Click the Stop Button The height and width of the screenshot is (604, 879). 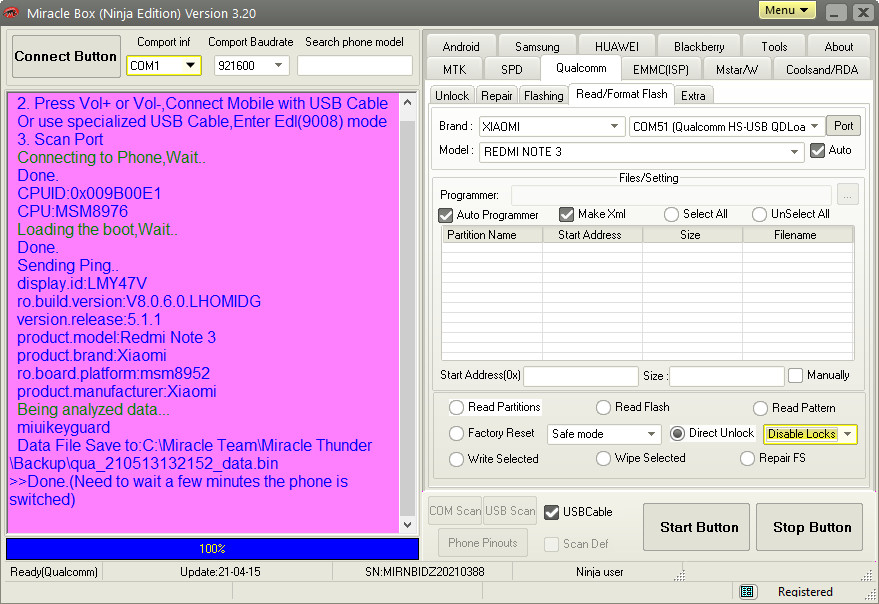pos(809,527)
